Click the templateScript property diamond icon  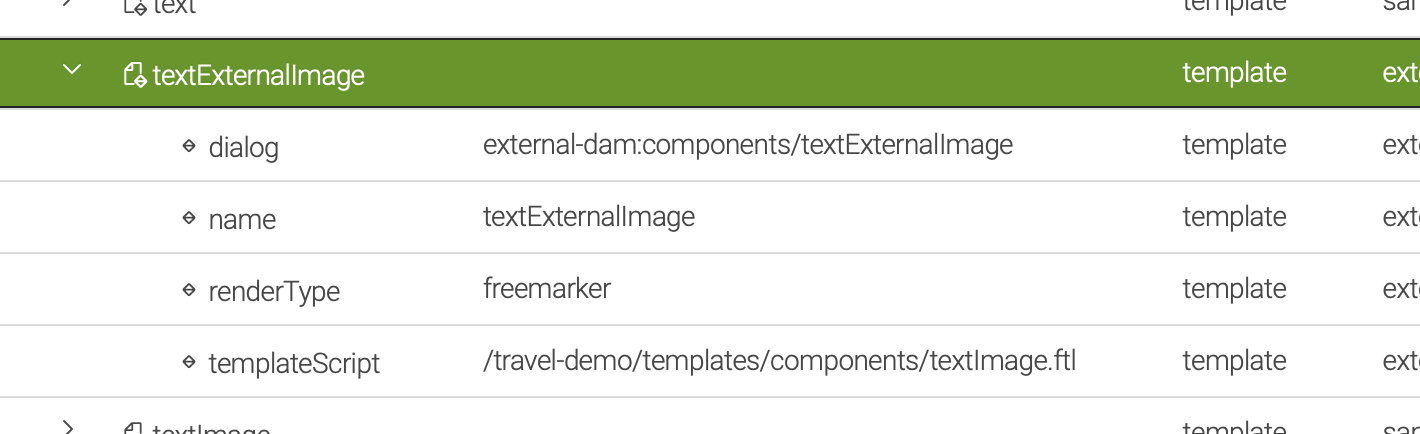tap(189, 362)
